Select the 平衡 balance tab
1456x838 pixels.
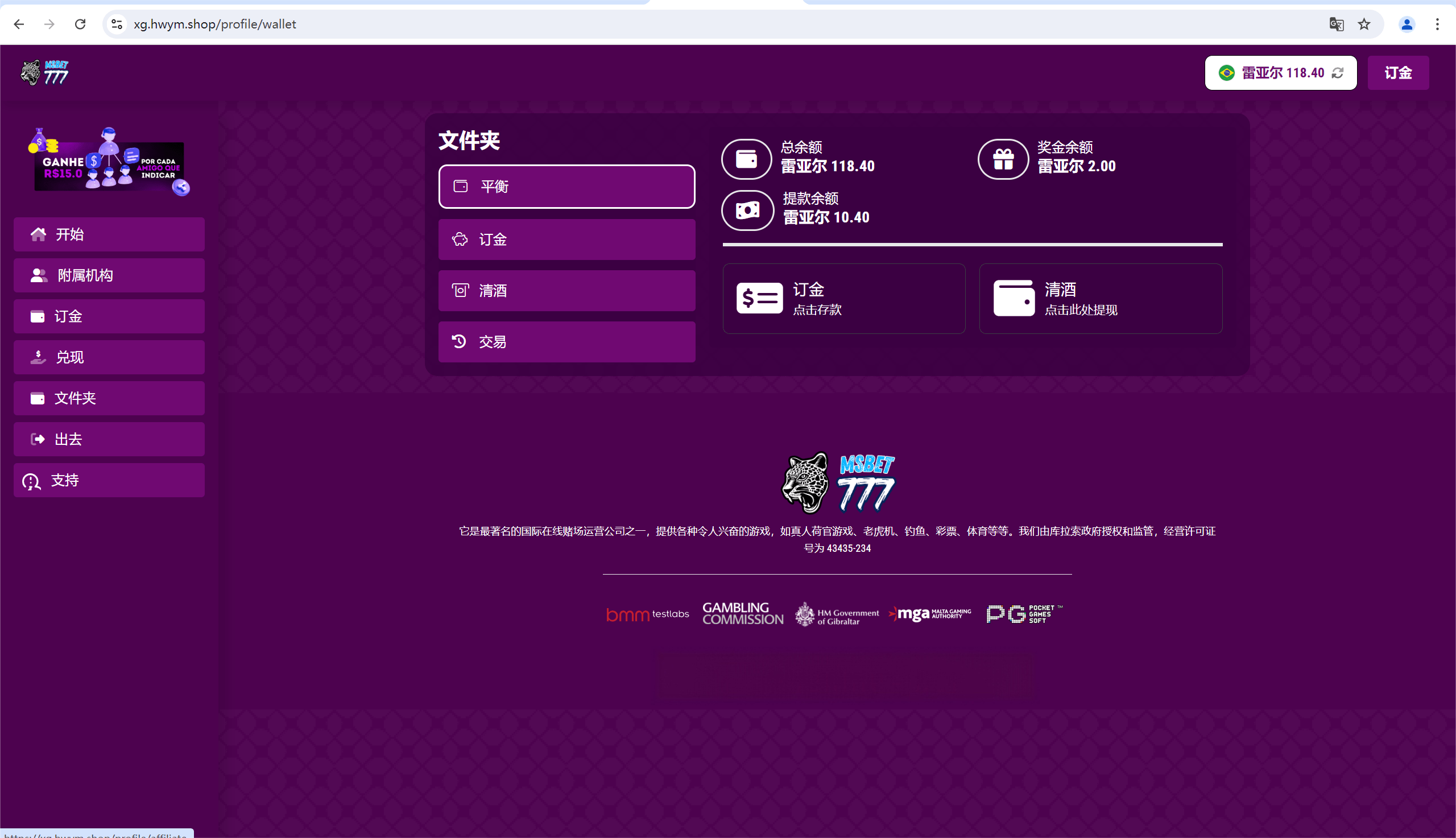pyautogui.click(x=566, y=187)
